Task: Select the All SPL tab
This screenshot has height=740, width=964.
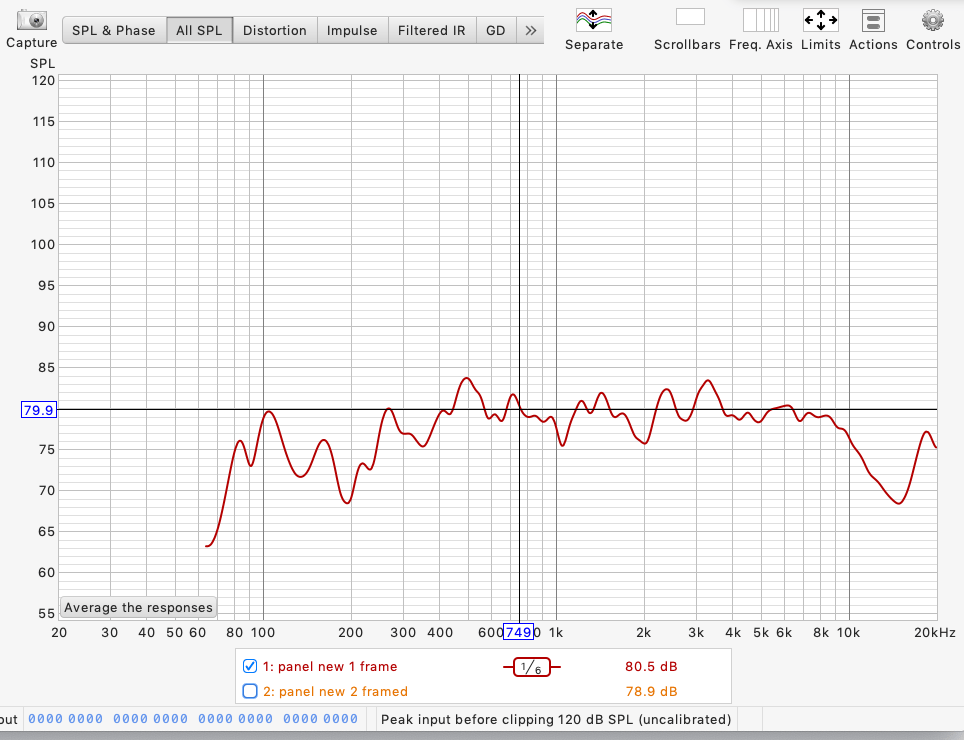Action: click(199, 30)
